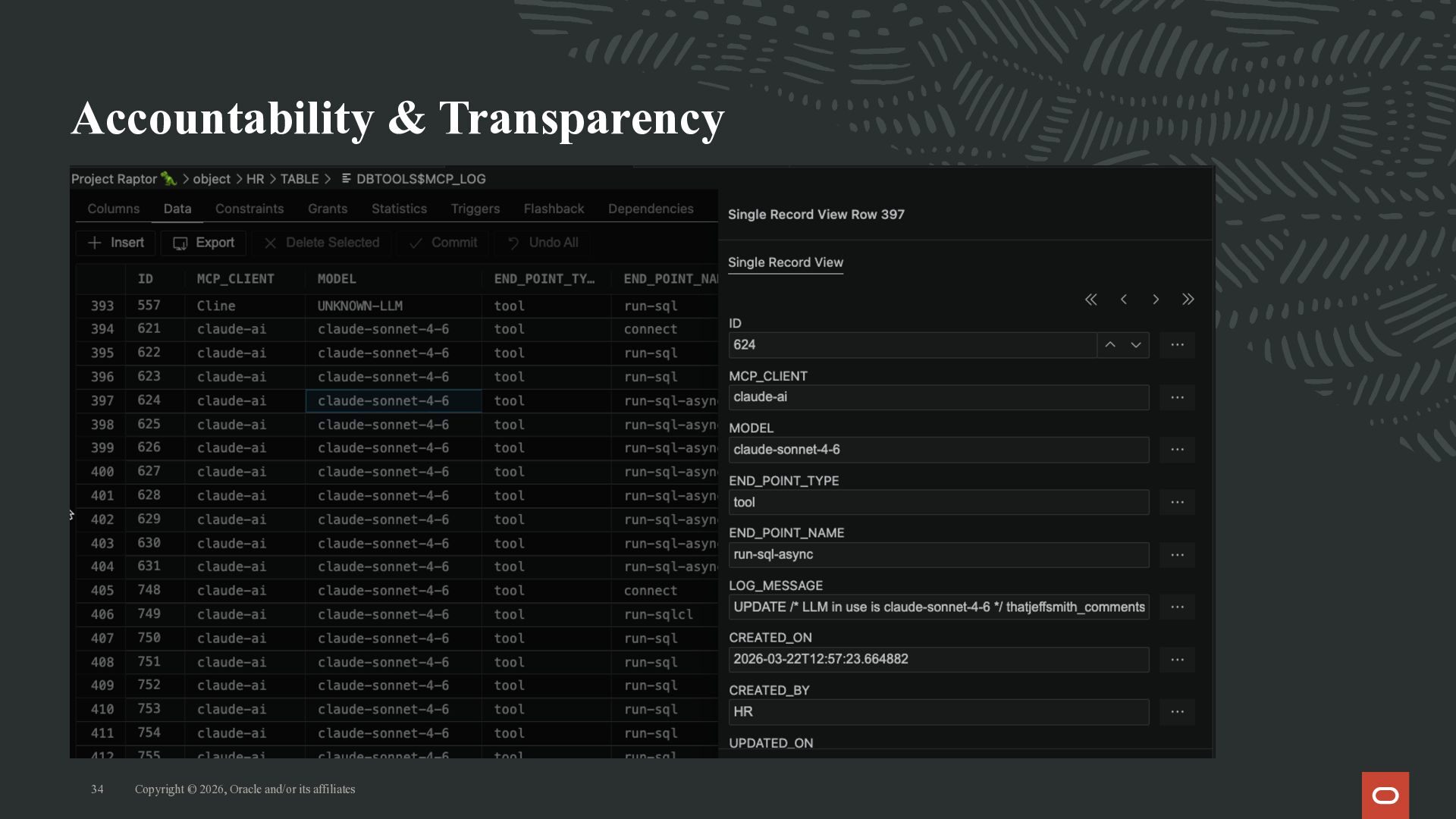
Task: Increment the ID value with up arrow
Action: [1110, 345]
